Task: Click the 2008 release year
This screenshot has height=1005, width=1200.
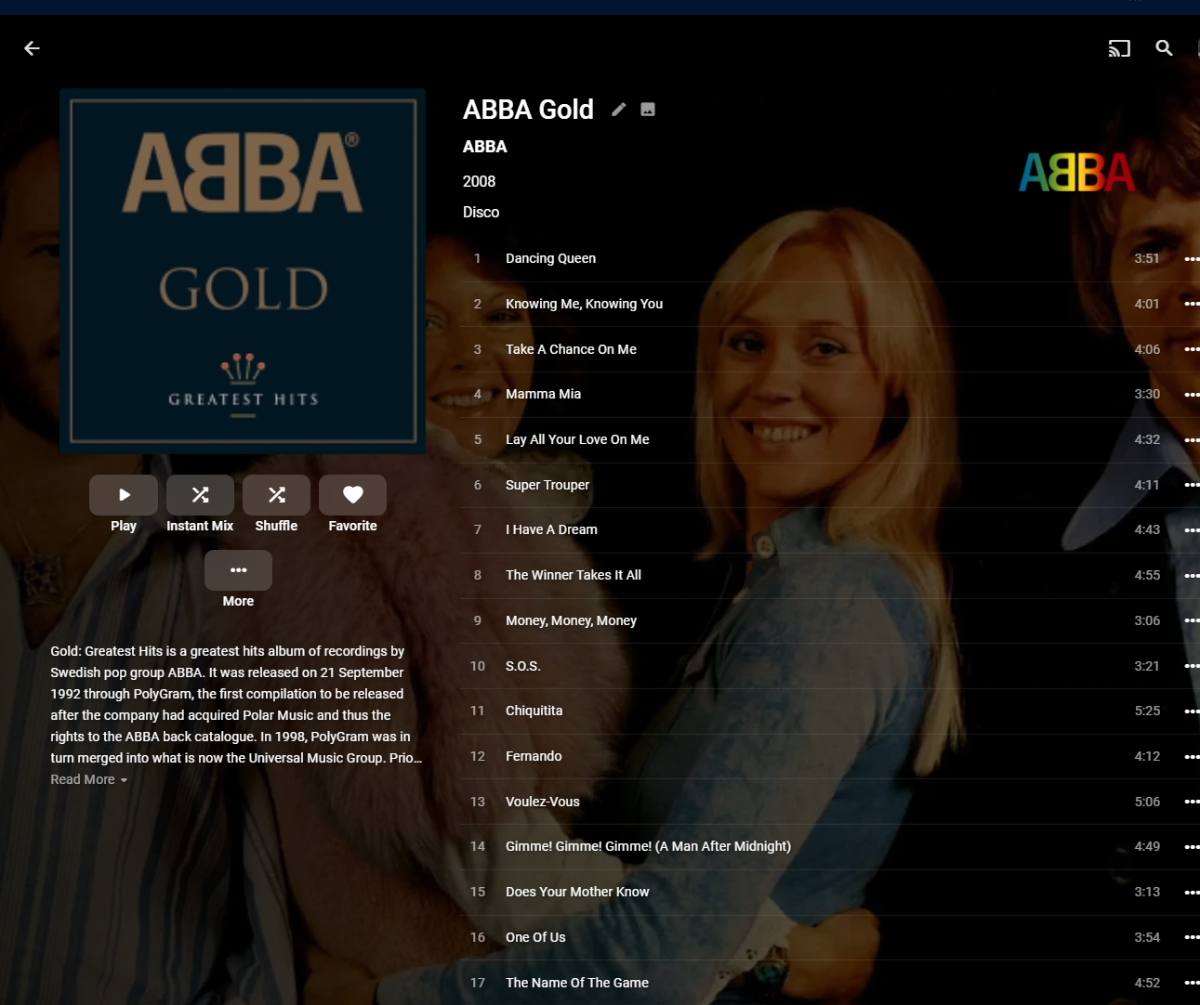Action: coord(479,181)
